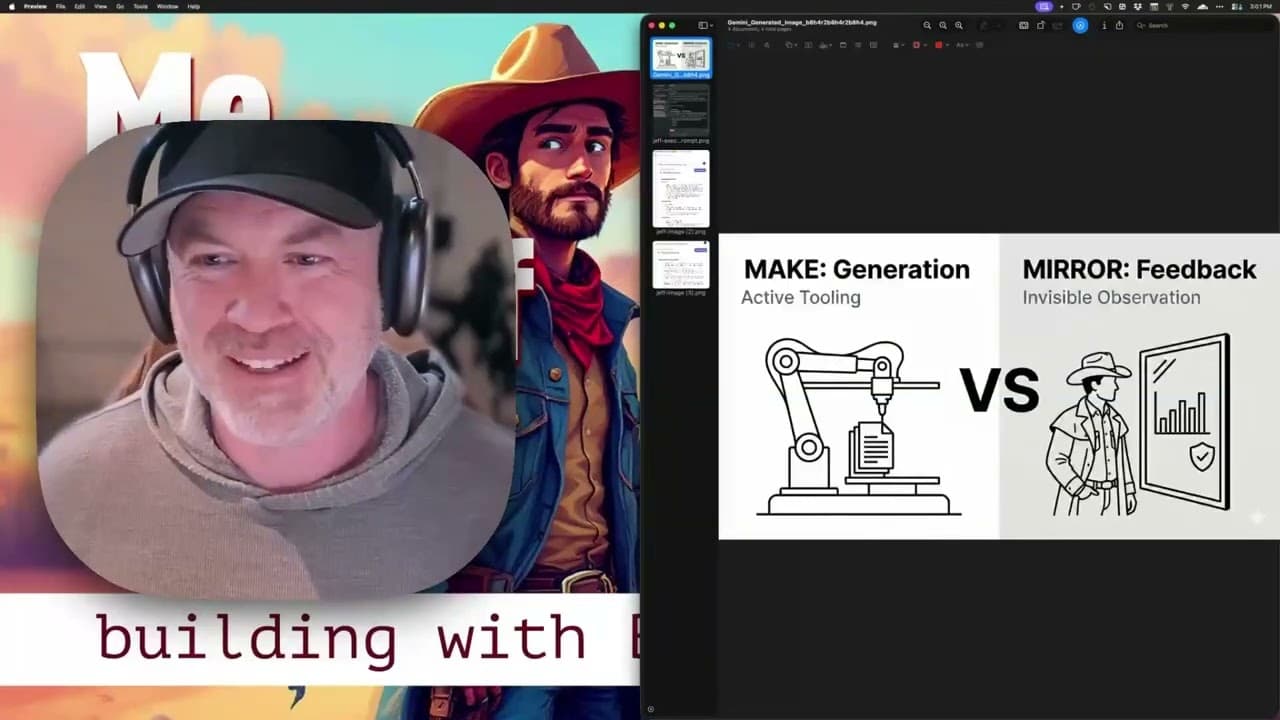The height and width of the screenshot is (720, 1280).
Task: Select the last thumbnail in the sidebar
Action: tap(681, 265)
